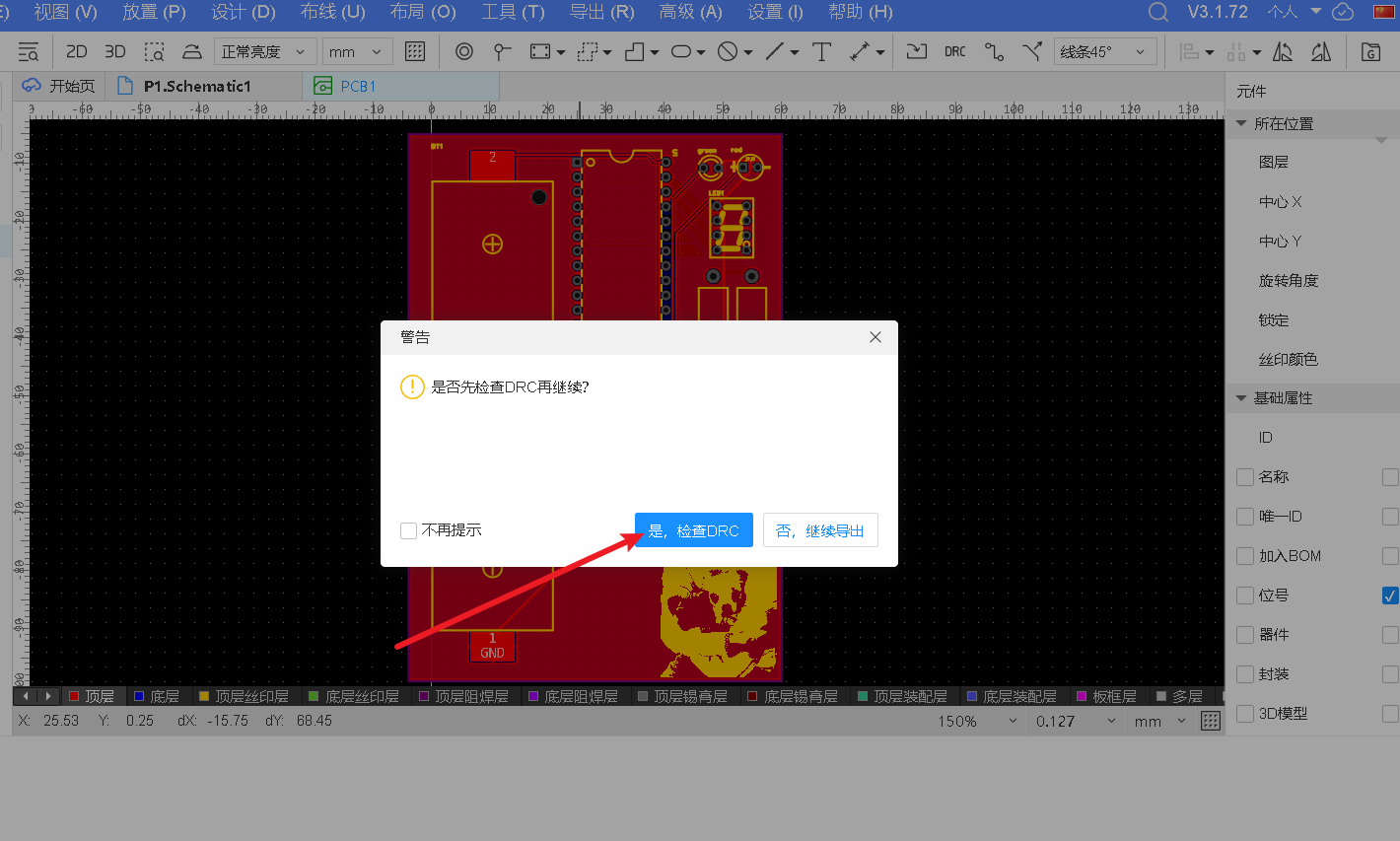The height and width of the screenshot is (841, 1400).
Task: Toggle the 3D模型 checkbox
Action: (x=1245, y=714)
